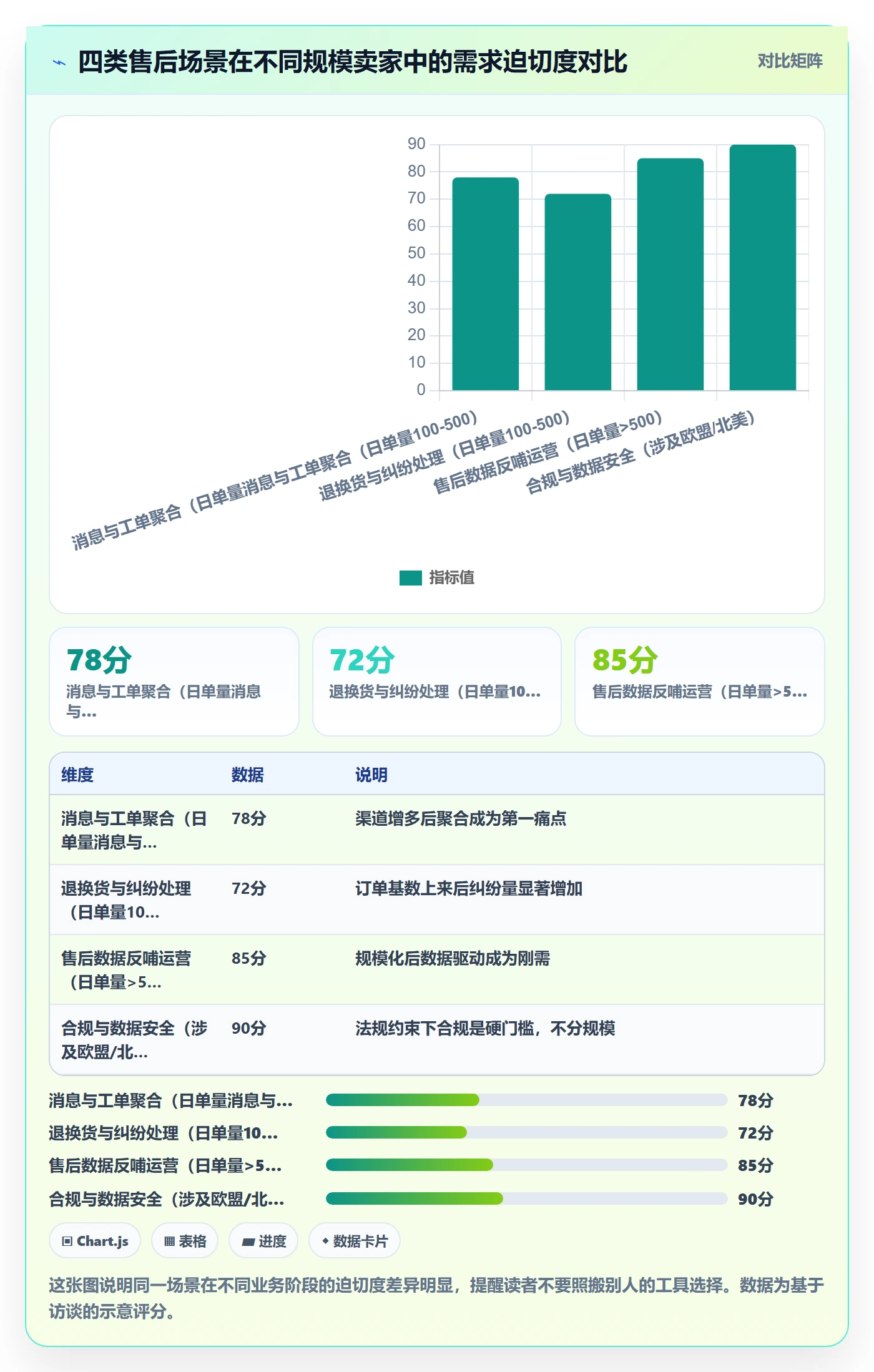Click the 78分 value in the table
Screen dimensions: 874x1372
click(x=249, y=818)
